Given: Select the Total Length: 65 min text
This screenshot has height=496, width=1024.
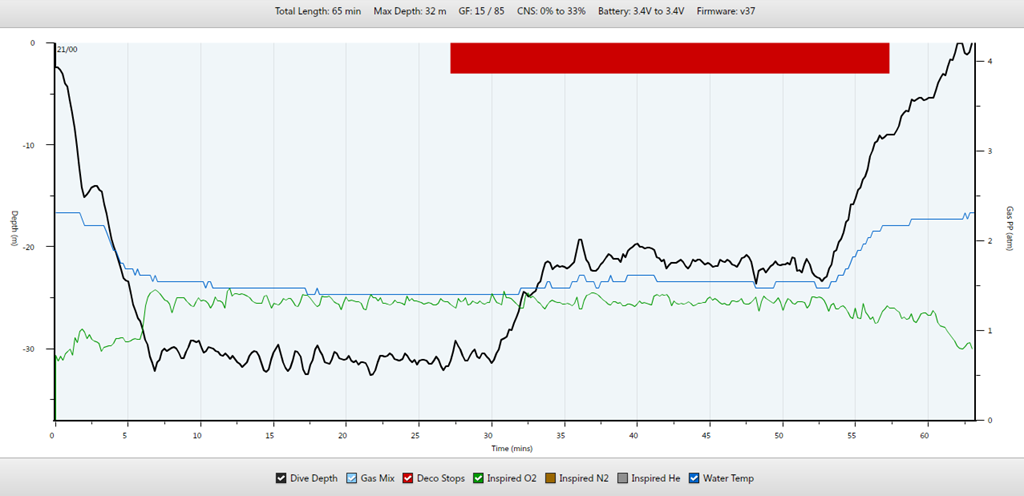Looking at the screenshot, I should point(319,12).
